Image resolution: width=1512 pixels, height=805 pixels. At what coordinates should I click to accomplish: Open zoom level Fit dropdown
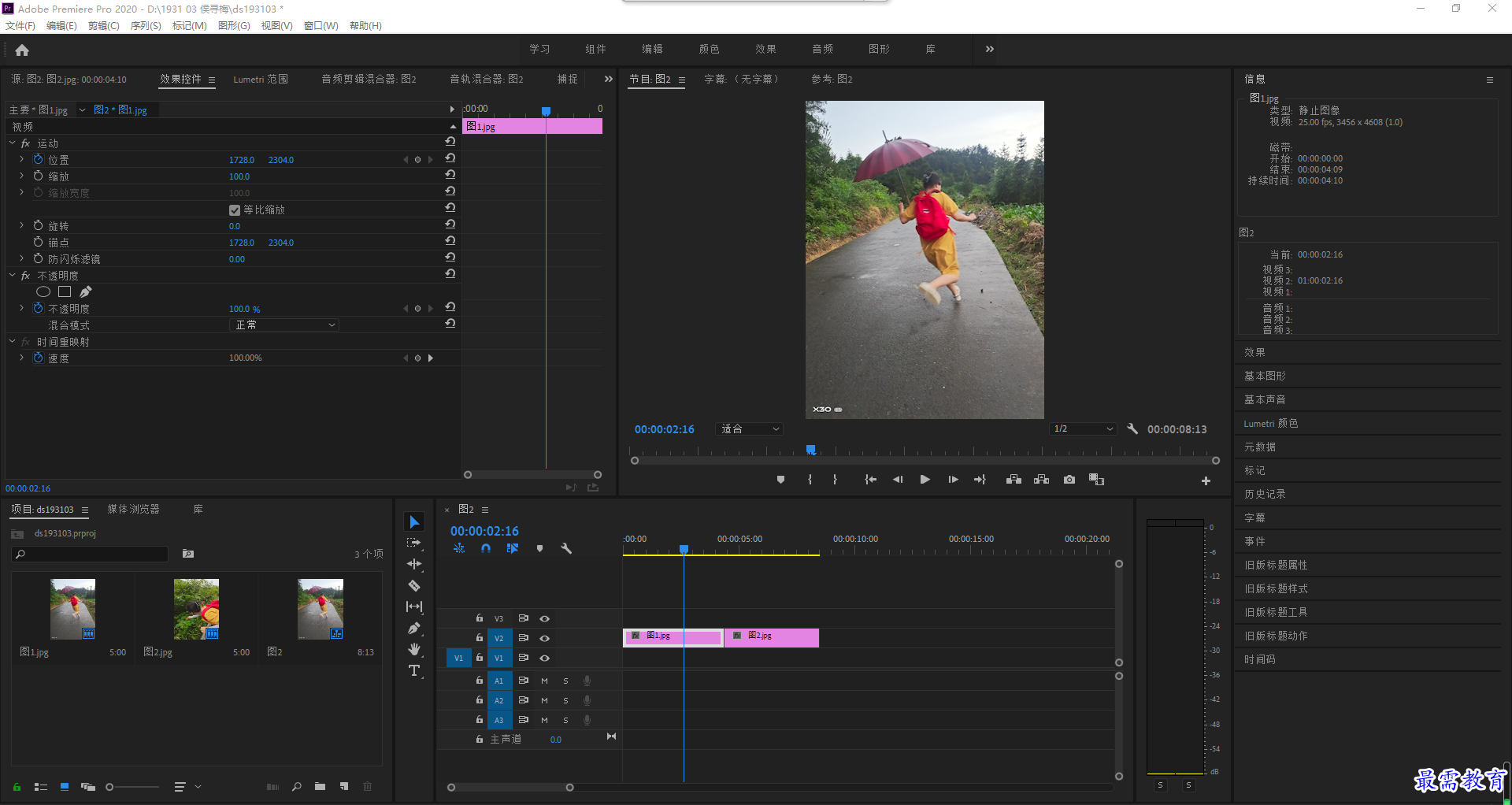point(749,429)
